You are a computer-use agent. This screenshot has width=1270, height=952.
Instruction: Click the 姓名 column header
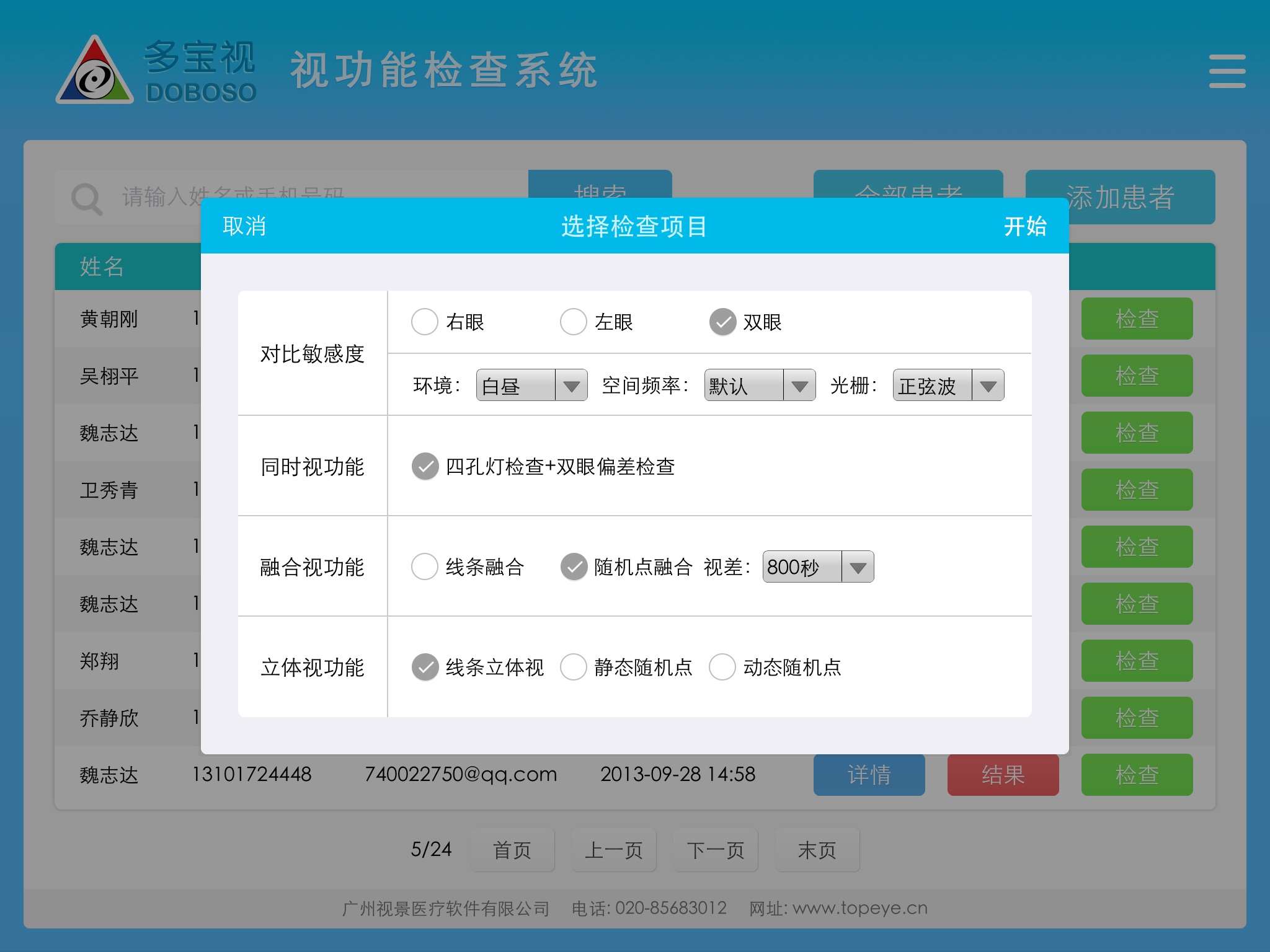tap(102, 267)
